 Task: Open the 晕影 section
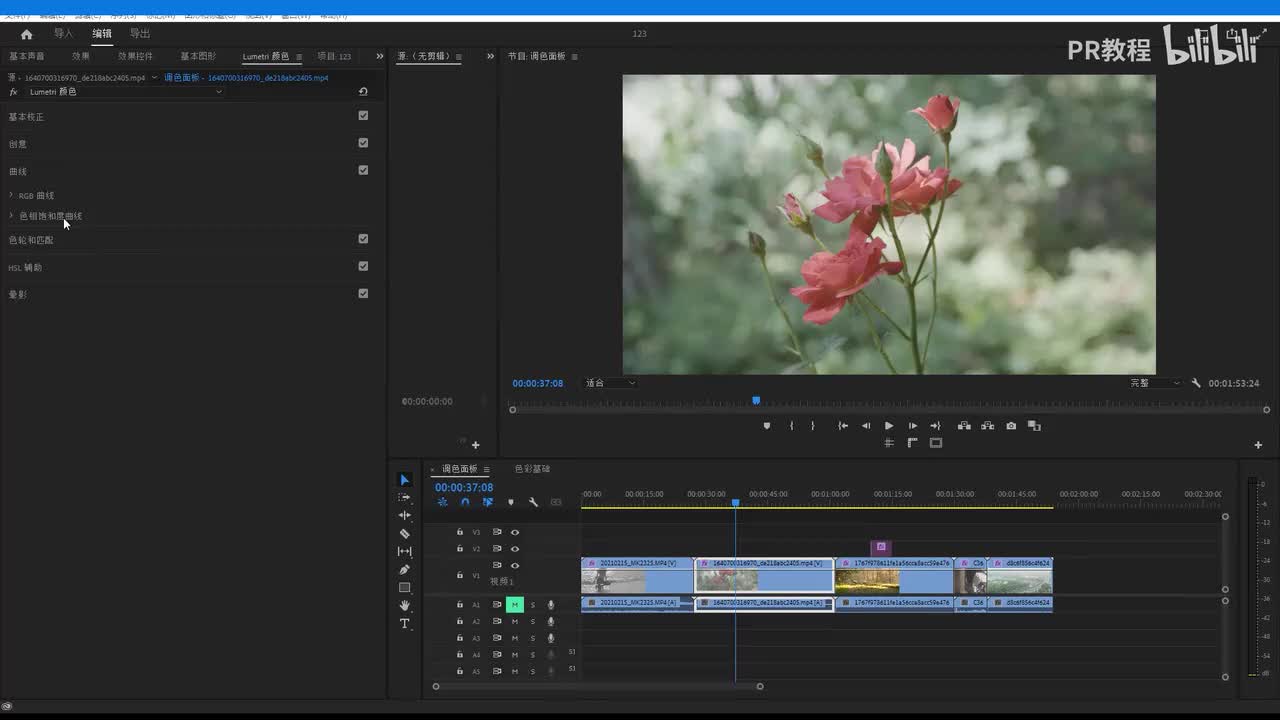coord(18,295)
